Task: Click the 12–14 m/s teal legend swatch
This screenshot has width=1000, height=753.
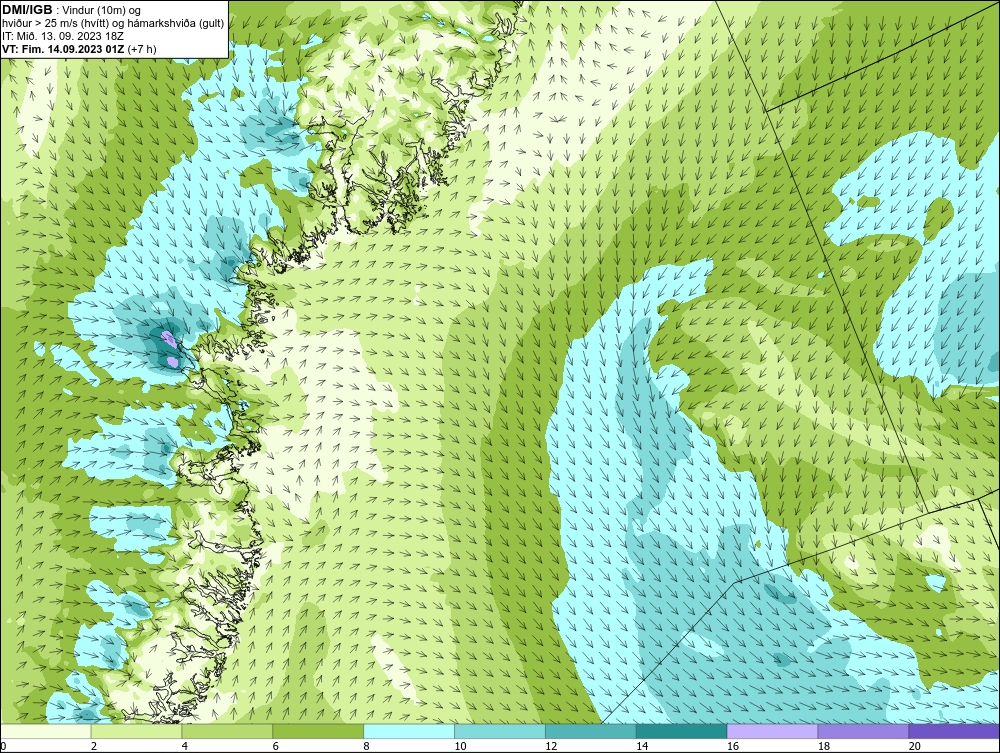Action: 591,731
